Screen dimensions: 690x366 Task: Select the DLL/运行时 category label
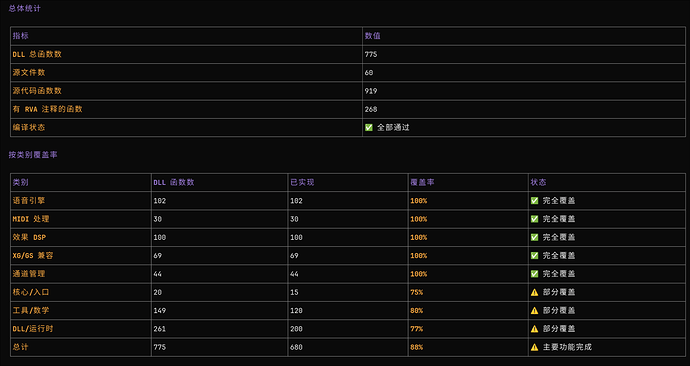(x=33, y=329)
